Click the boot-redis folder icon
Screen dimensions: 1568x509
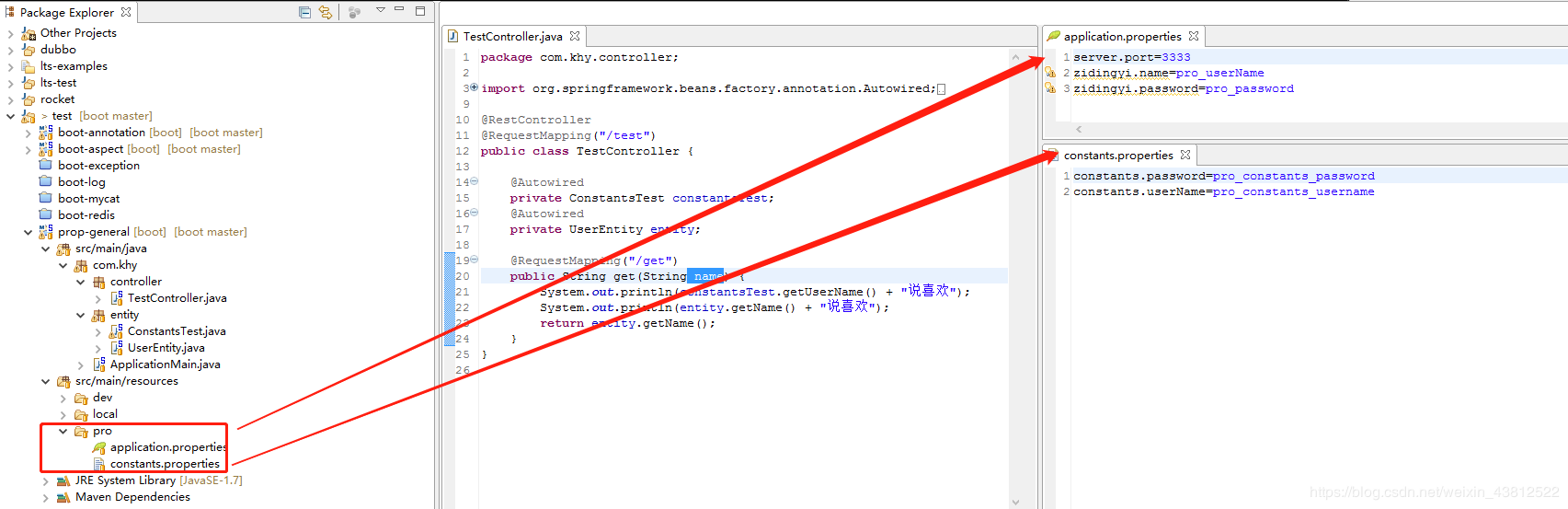click(x=45, y=215)
